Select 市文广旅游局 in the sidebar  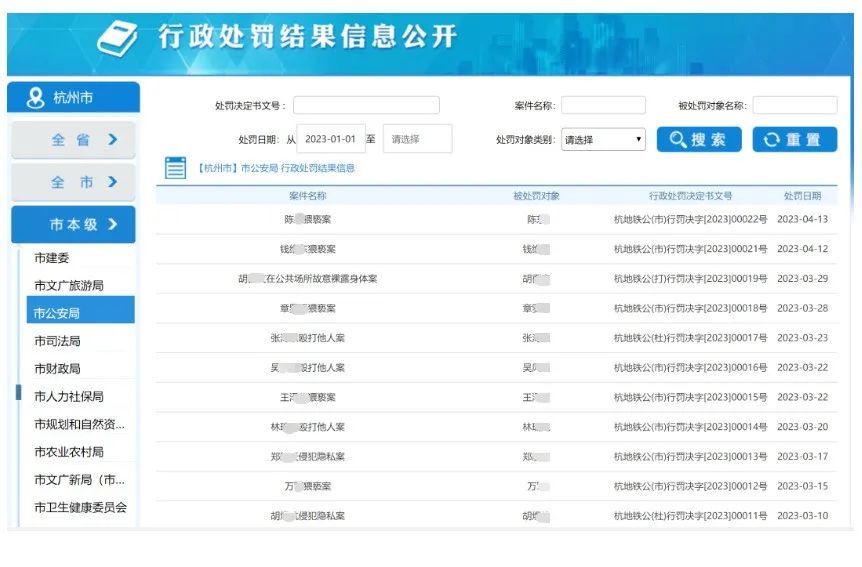(69, 286)
